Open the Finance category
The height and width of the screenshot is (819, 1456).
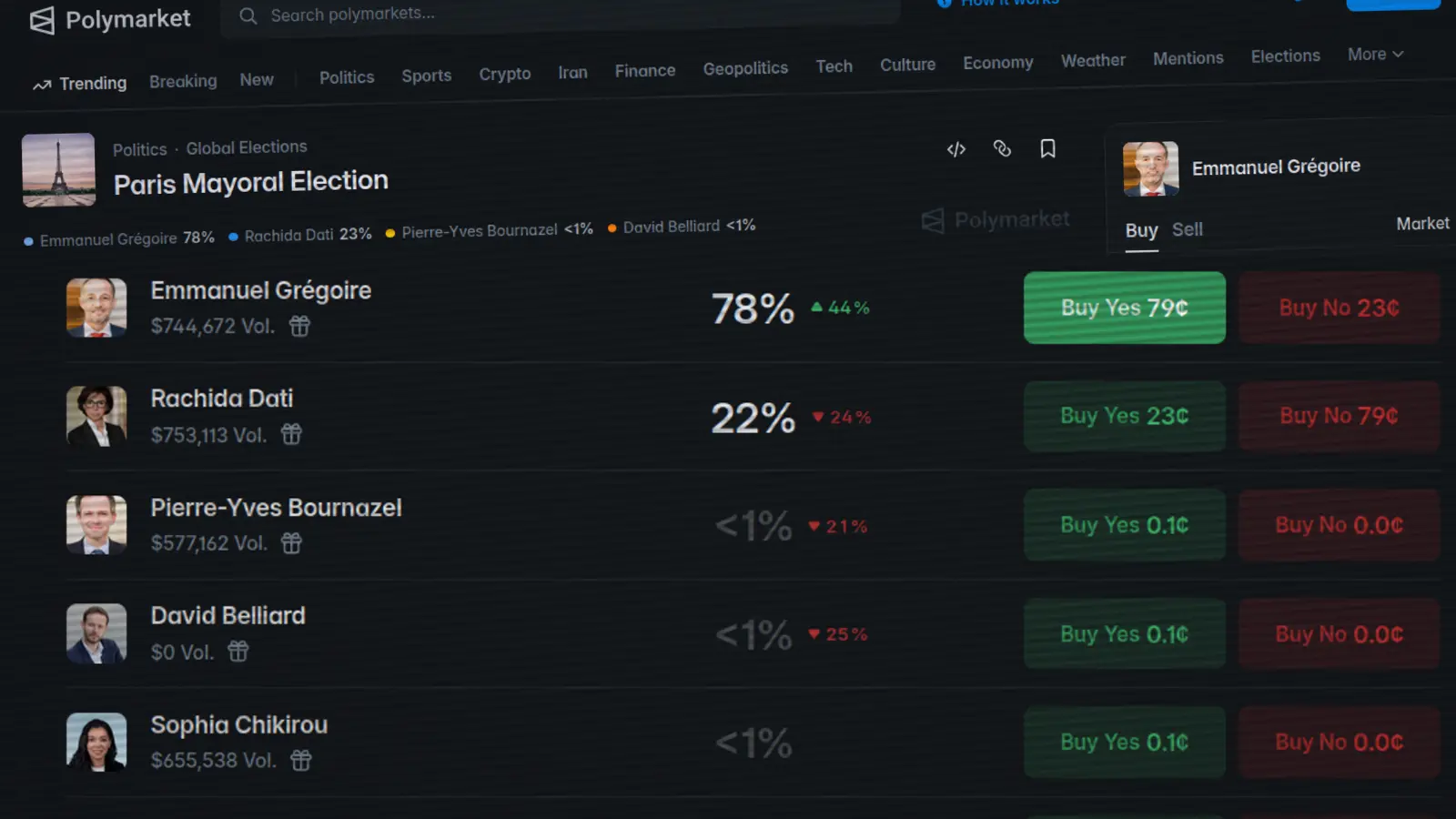pyautogui.click(x=645, y=70)
